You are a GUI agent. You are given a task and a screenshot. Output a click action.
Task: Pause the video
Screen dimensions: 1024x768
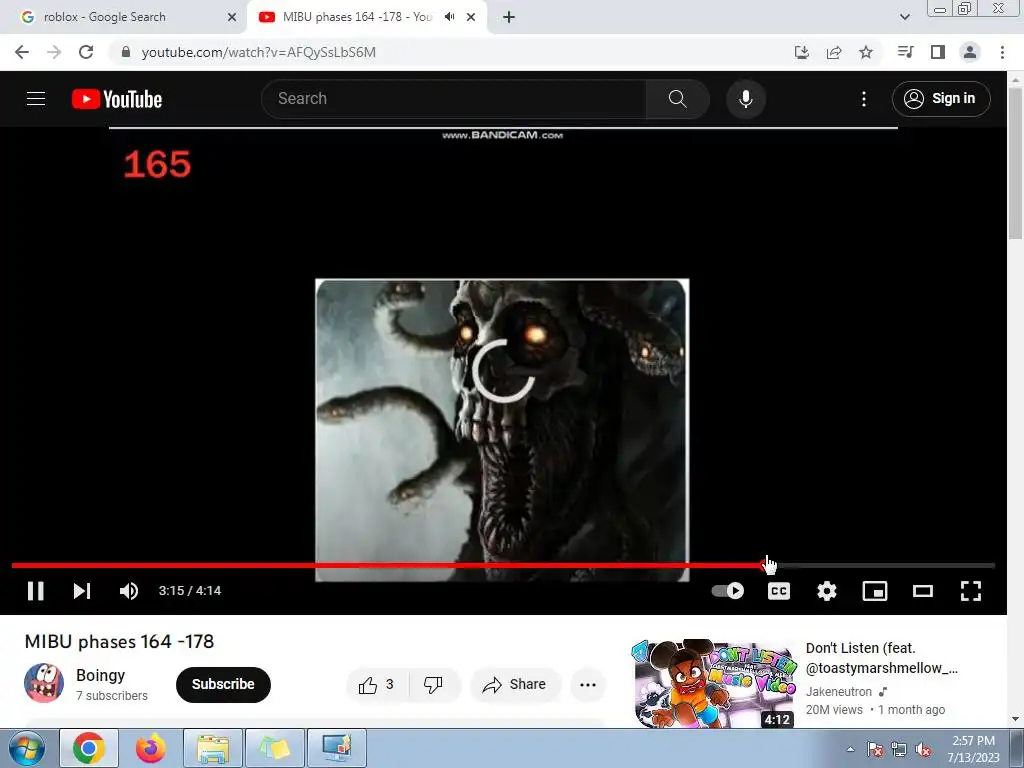36,591
